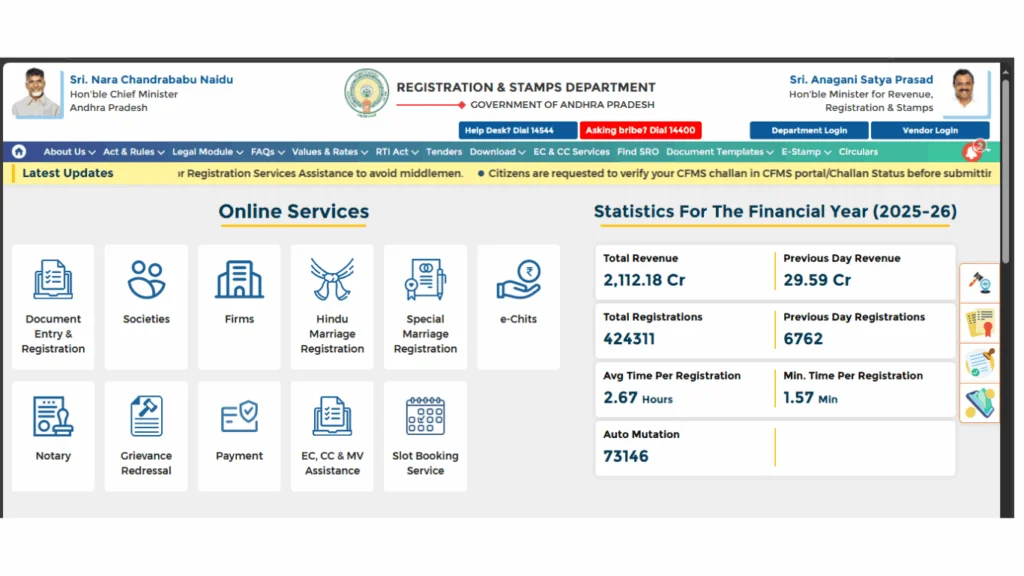Click the Home icon in navigation bar

click(x=19, y=152)
